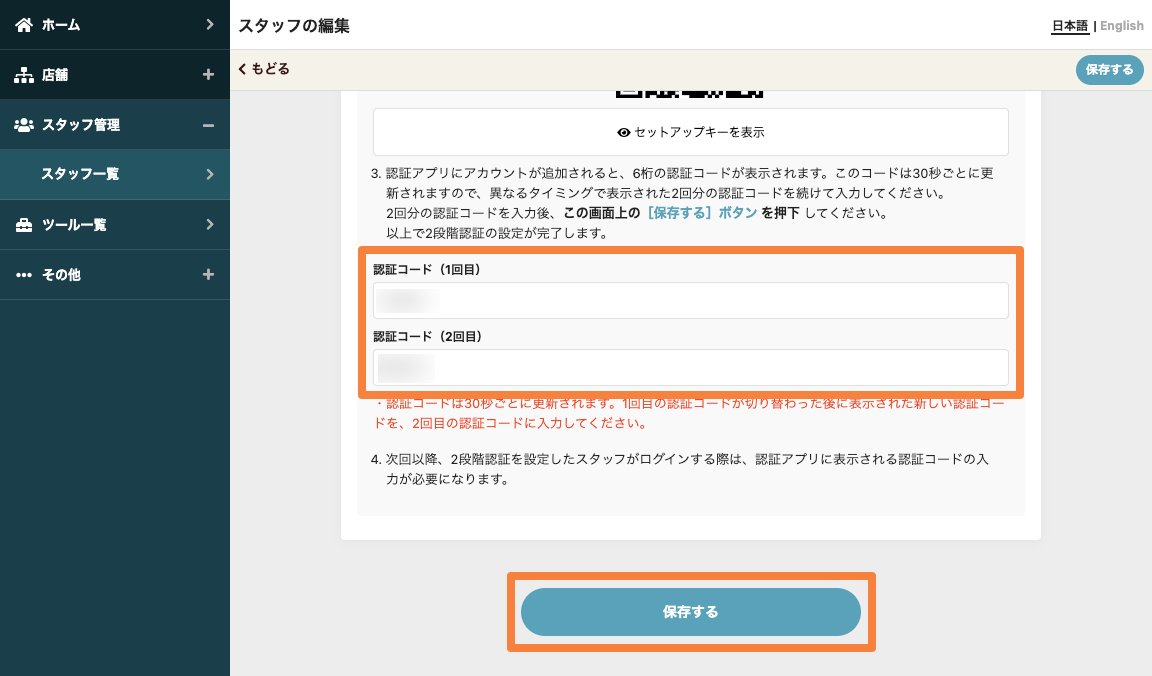
Task: Expand the その他 section with plus
Action: coord(208,275)
